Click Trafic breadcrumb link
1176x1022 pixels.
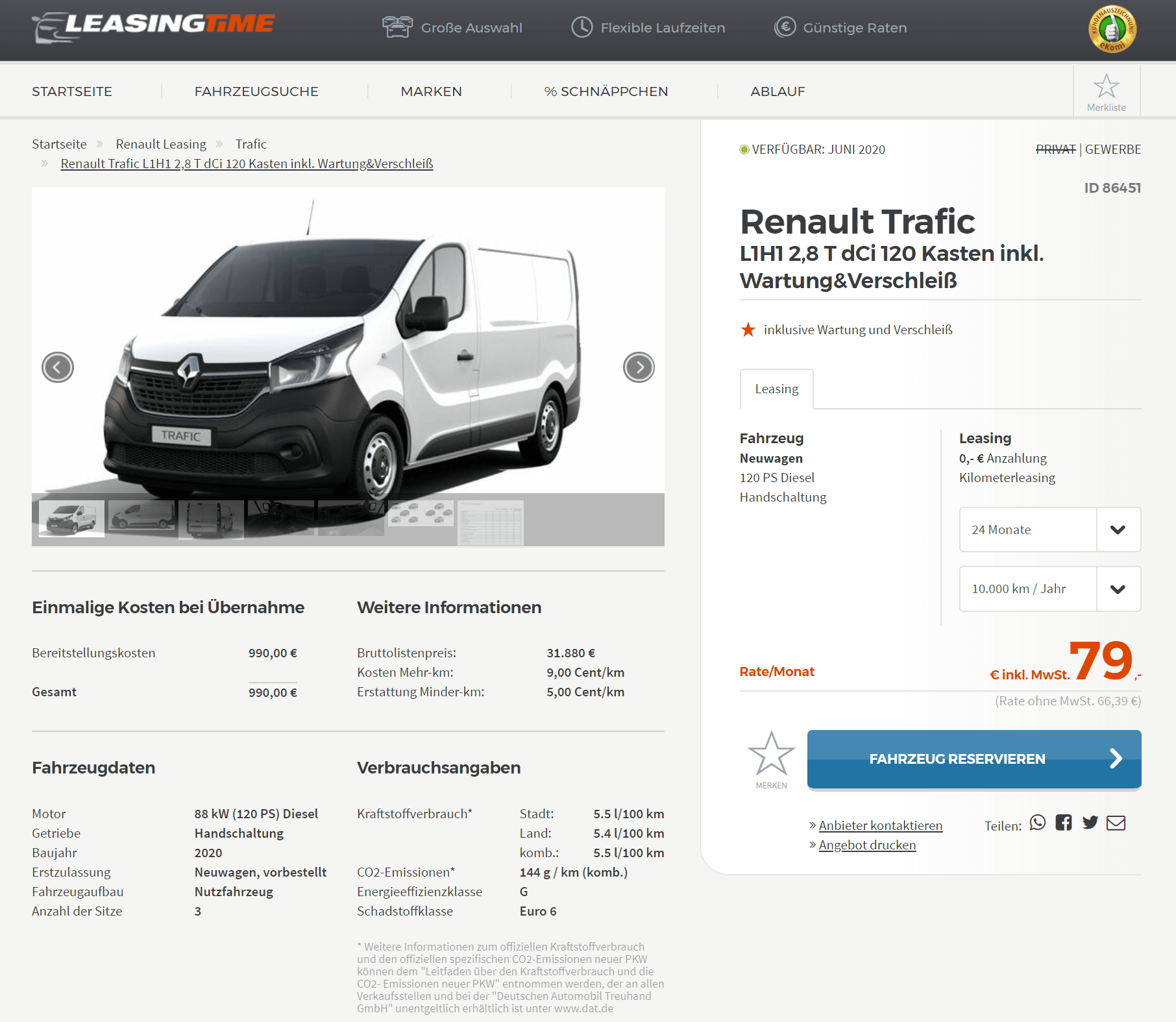[x=251, y=144]
